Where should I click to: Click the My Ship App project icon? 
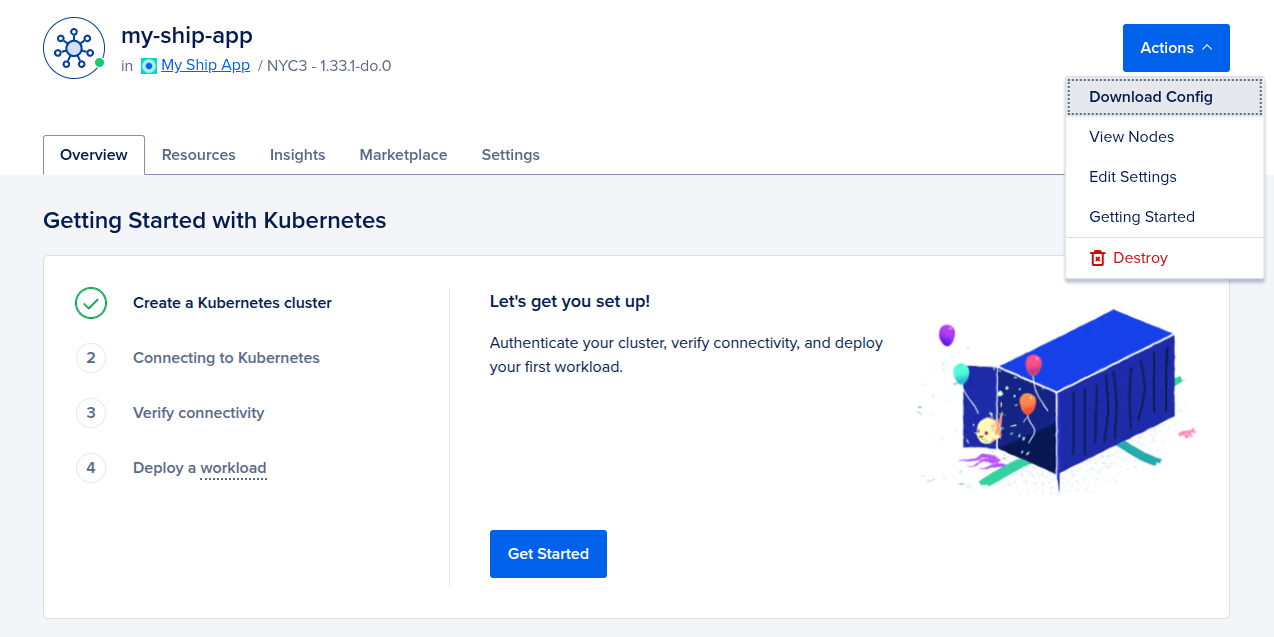(150, 66)
